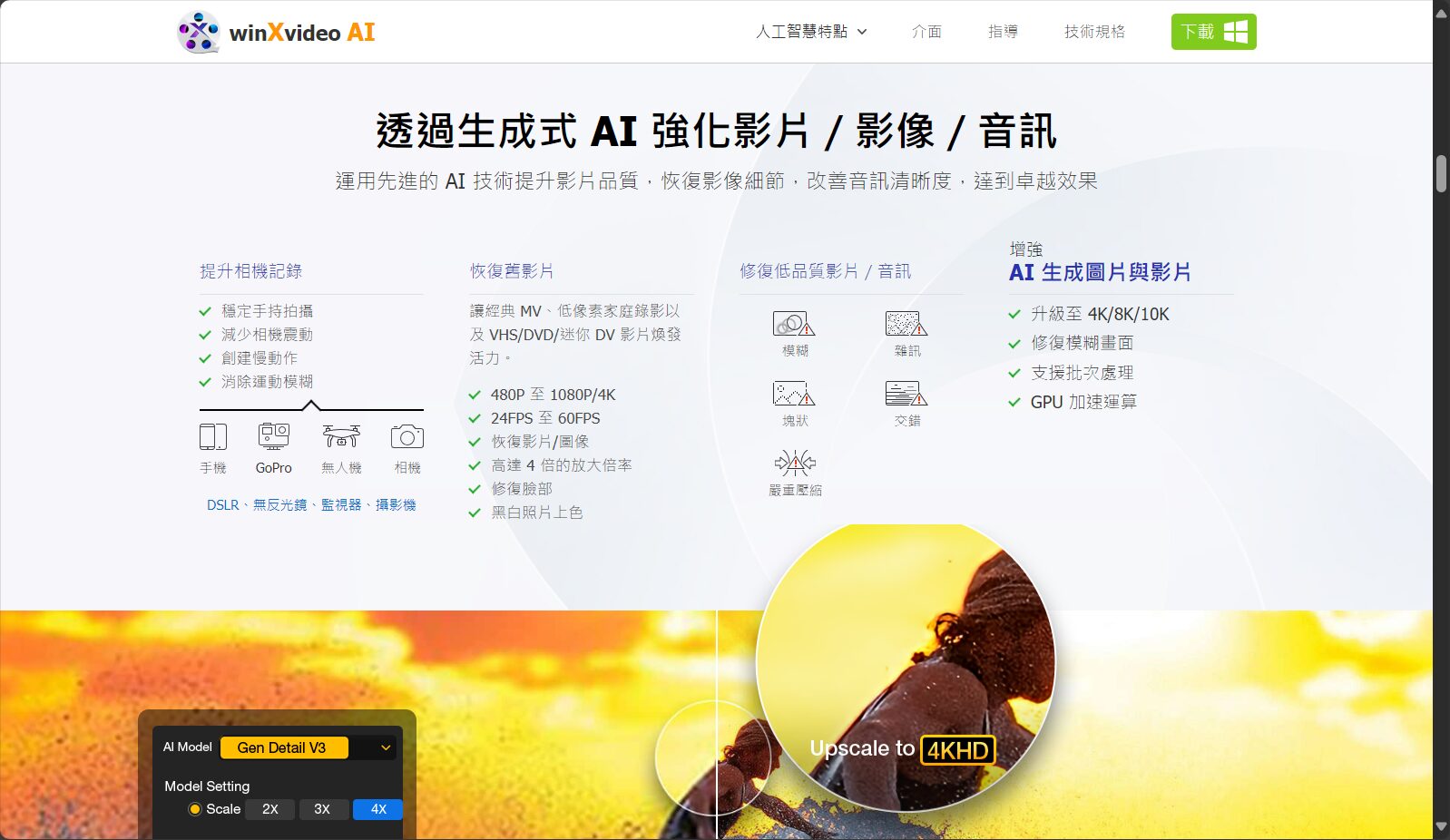
Task: Expand the 人工智慧特點 menu
Action: click(x=811, y=32)
